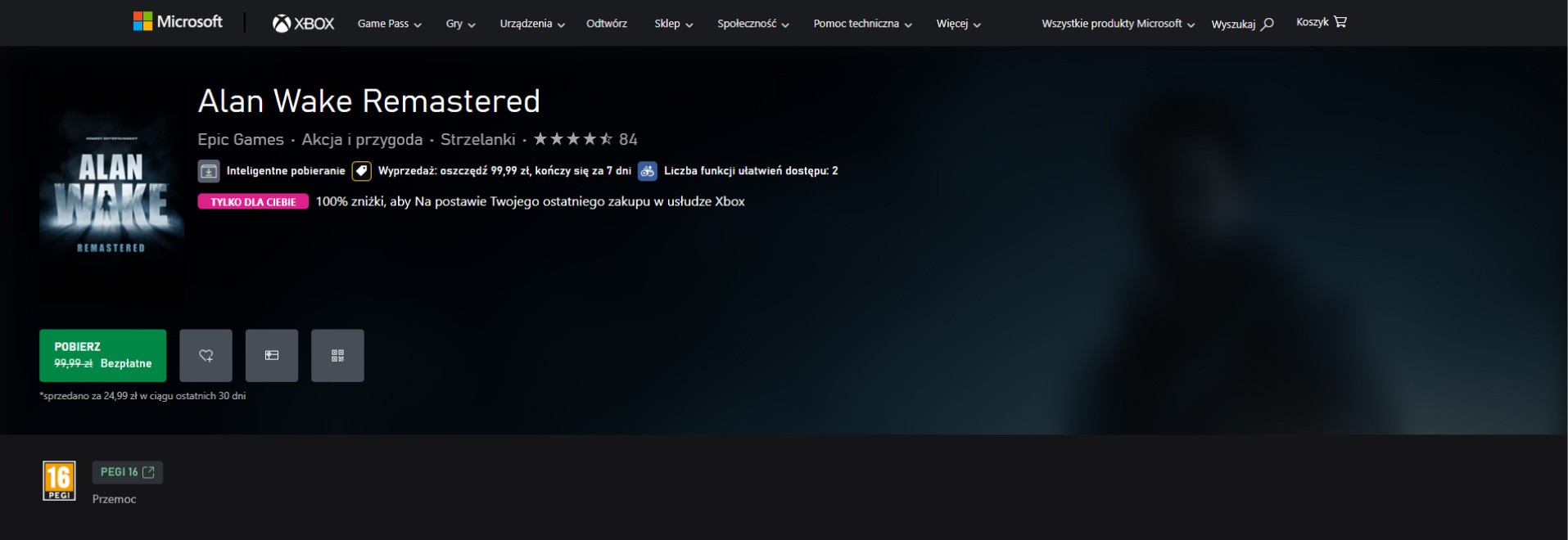Show the QR code button
Screen dimensions: 1568x540
coord(337,355)
